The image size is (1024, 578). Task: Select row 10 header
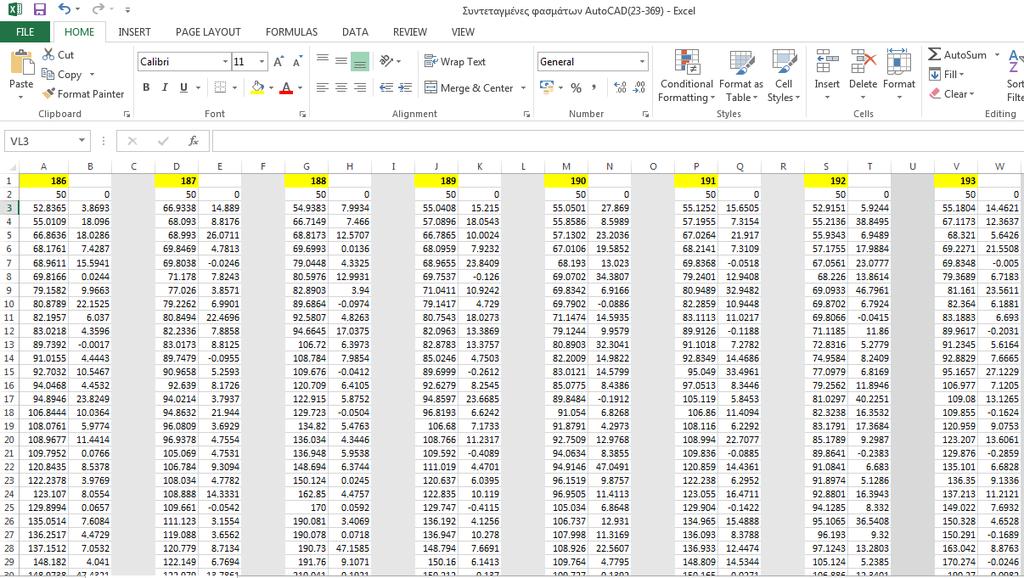(x=9, y=304)
